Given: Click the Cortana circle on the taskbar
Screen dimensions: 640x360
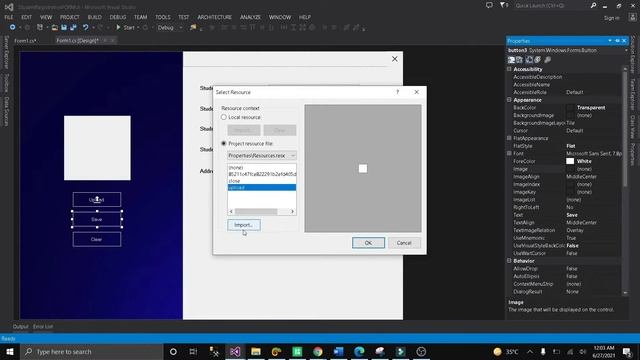Looking at the screenshot, I should pos(173,351).
